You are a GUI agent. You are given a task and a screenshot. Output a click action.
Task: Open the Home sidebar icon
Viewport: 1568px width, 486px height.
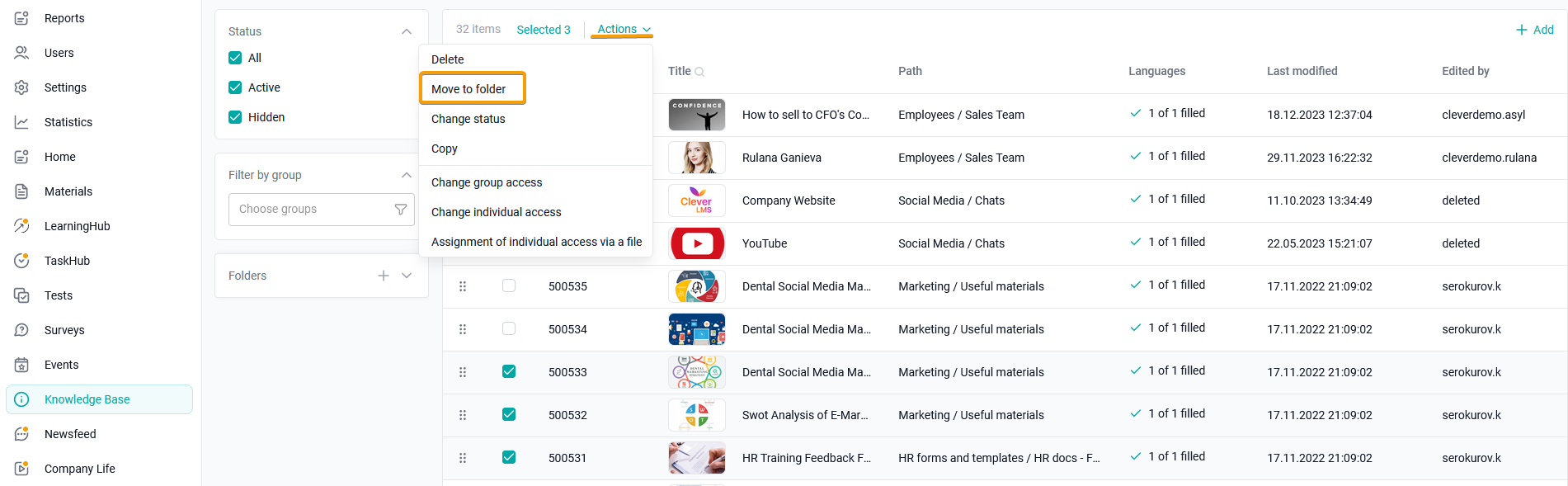click(x=22, y=157)
